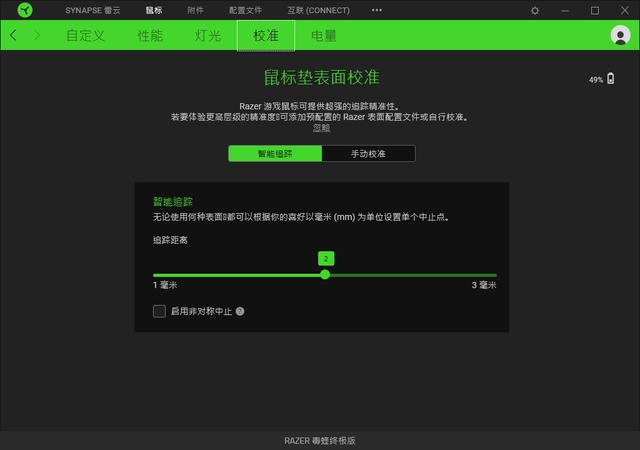Click the Razer logo icon
Viewport: 640px width, 450px height.
[25, 10]
